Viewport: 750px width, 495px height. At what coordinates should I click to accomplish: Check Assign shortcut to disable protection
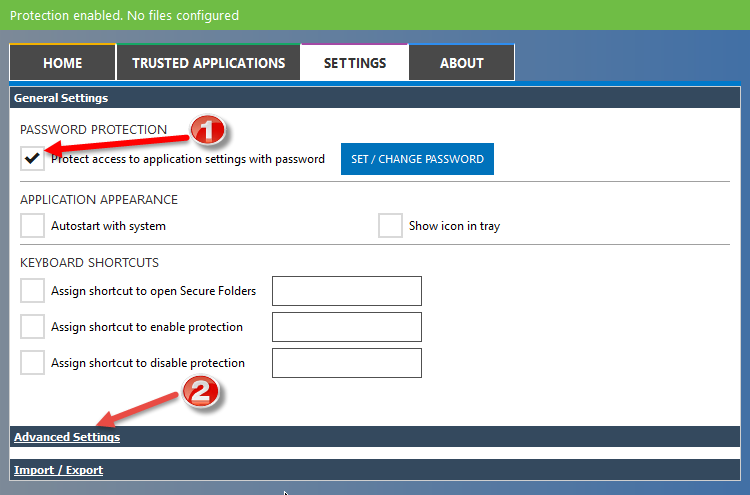click(32, 363)
